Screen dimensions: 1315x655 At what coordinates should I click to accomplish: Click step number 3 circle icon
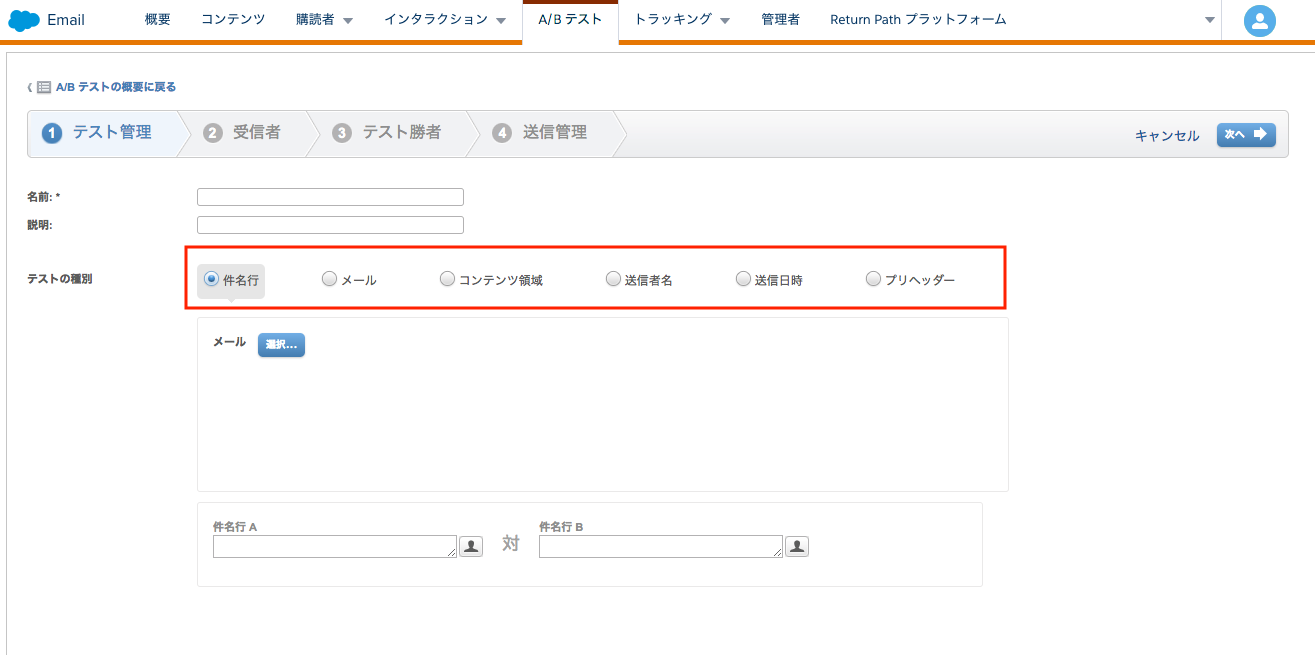click(342, 133)
